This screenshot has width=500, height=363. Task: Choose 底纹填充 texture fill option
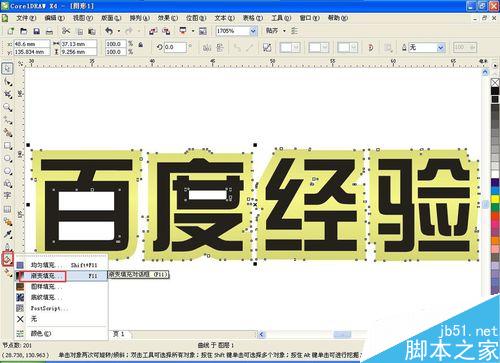(61, 297)
